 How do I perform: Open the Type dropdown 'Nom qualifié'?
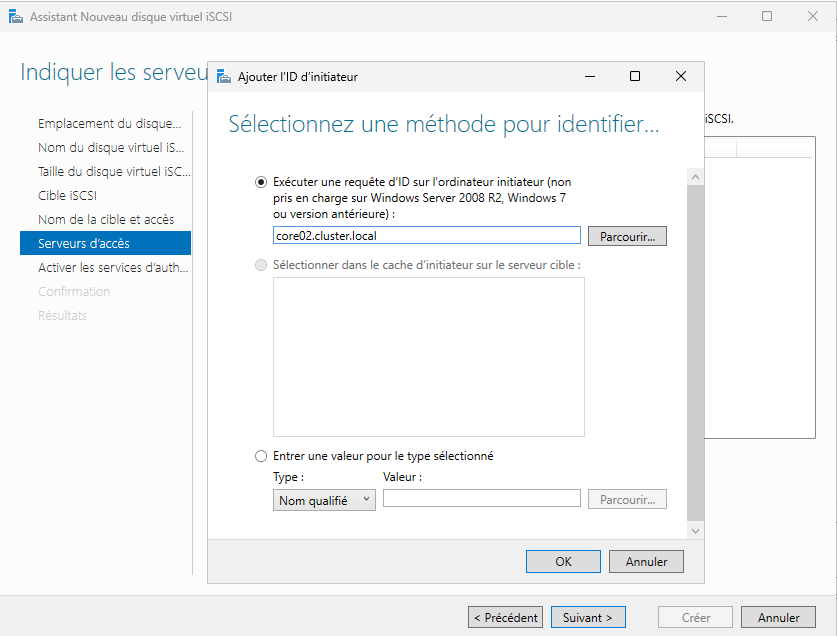[x=324, y=500]
